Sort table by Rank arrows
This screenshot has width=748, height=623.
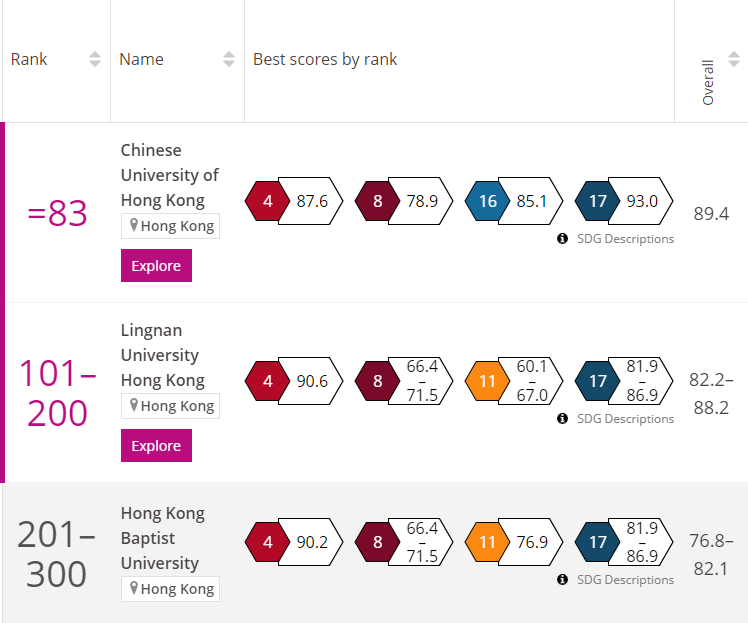pyautogui.click(x=95, y=59)
